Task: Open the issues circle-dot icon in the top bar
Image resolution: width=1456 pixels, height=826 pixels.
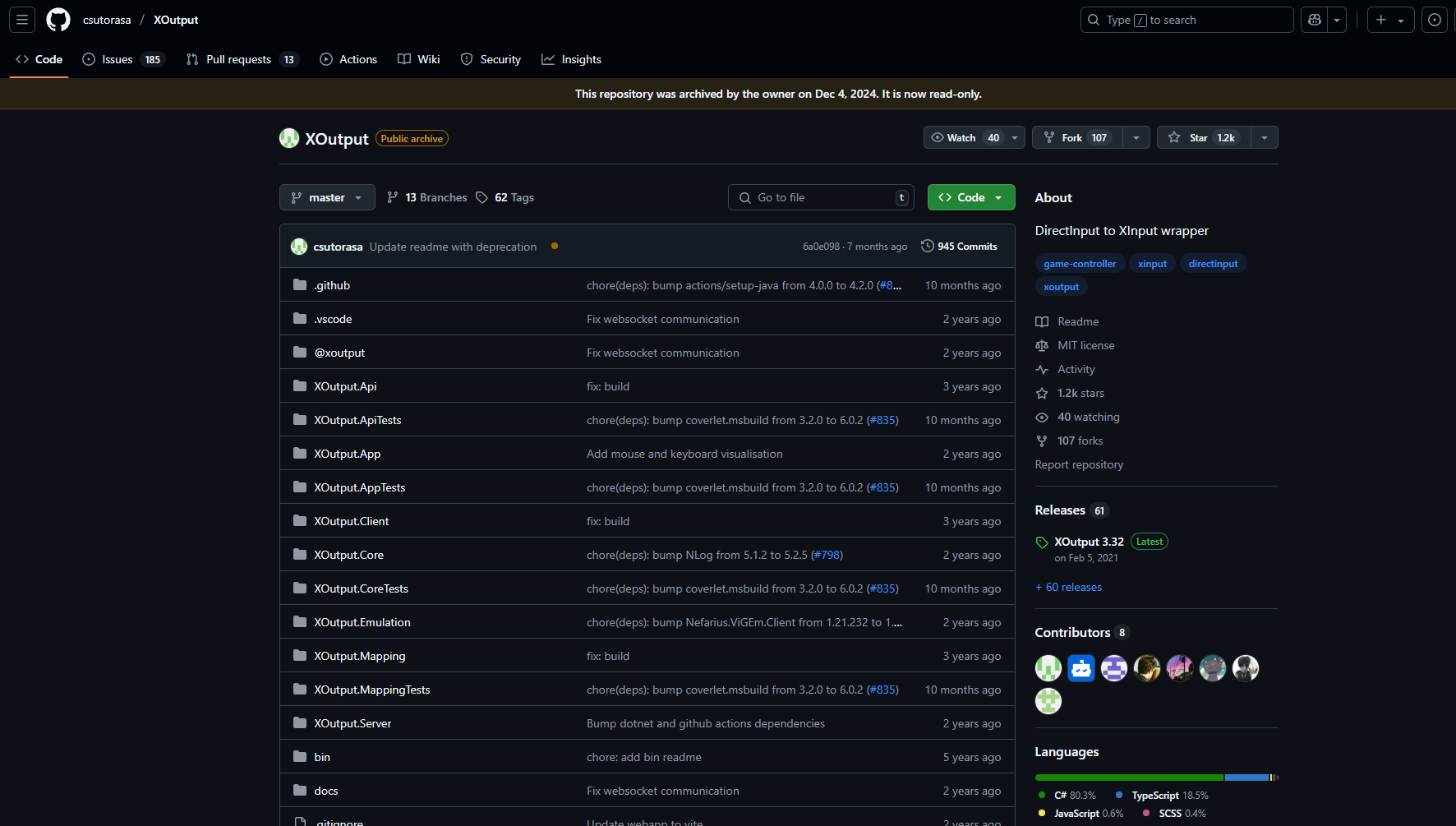Action: (x=1435, y=20)
